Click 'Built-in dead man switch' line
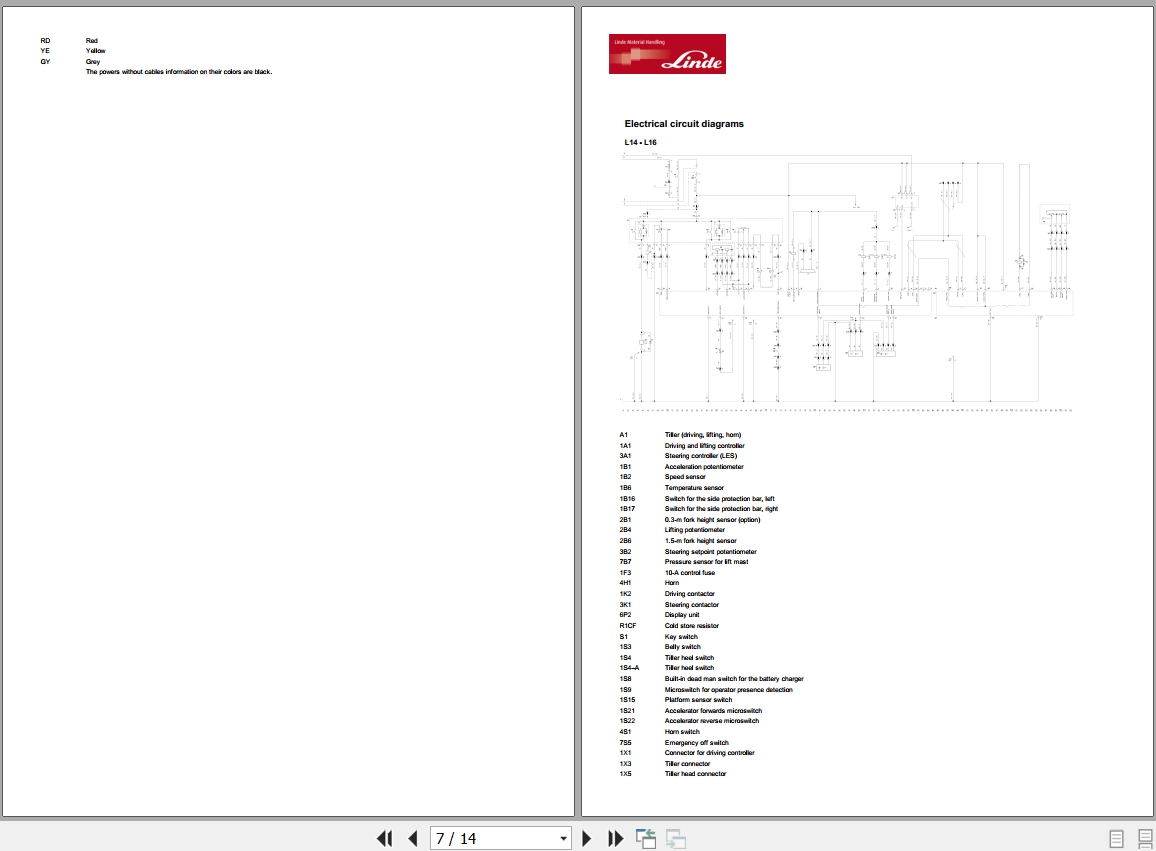This screenshot has height=851, width=1156. coord(734,678)
